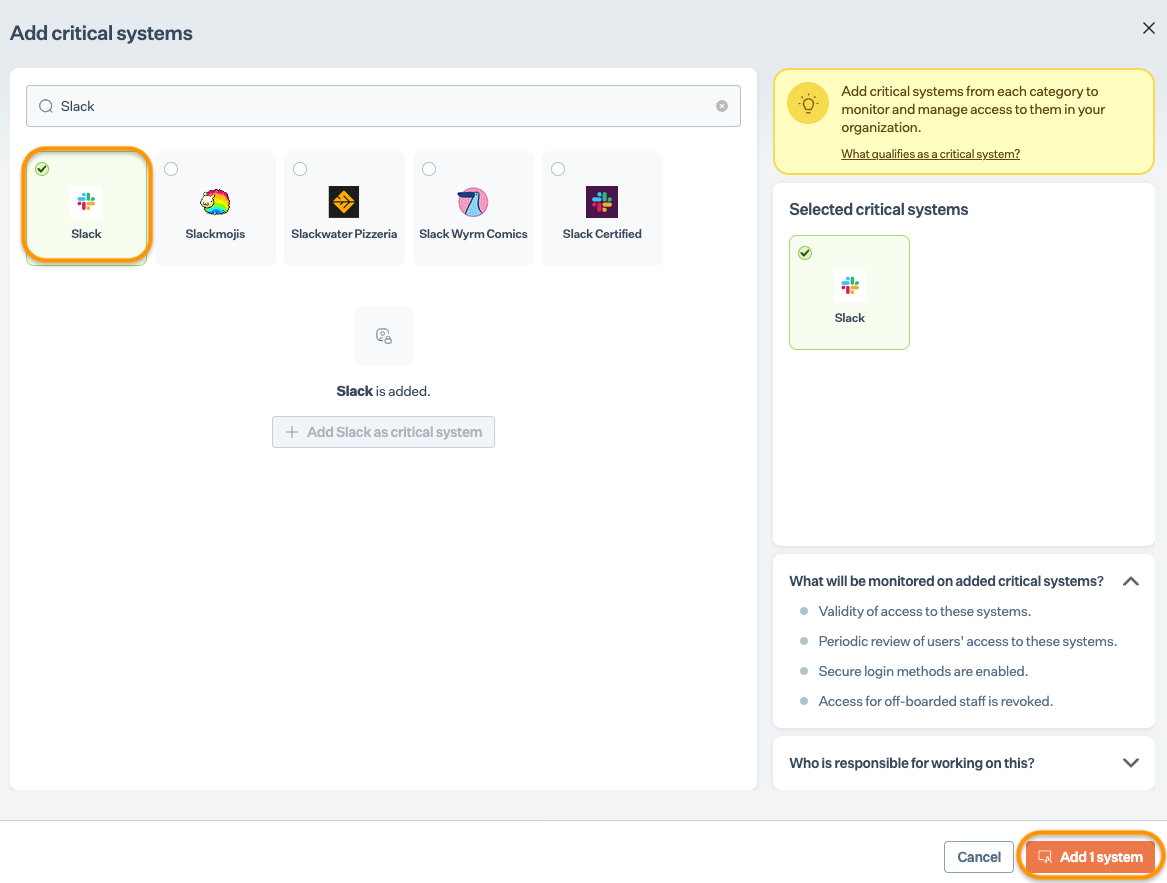Click the 'Slackmojis' card label
The image size is (1167, 883).
point(215,234)
